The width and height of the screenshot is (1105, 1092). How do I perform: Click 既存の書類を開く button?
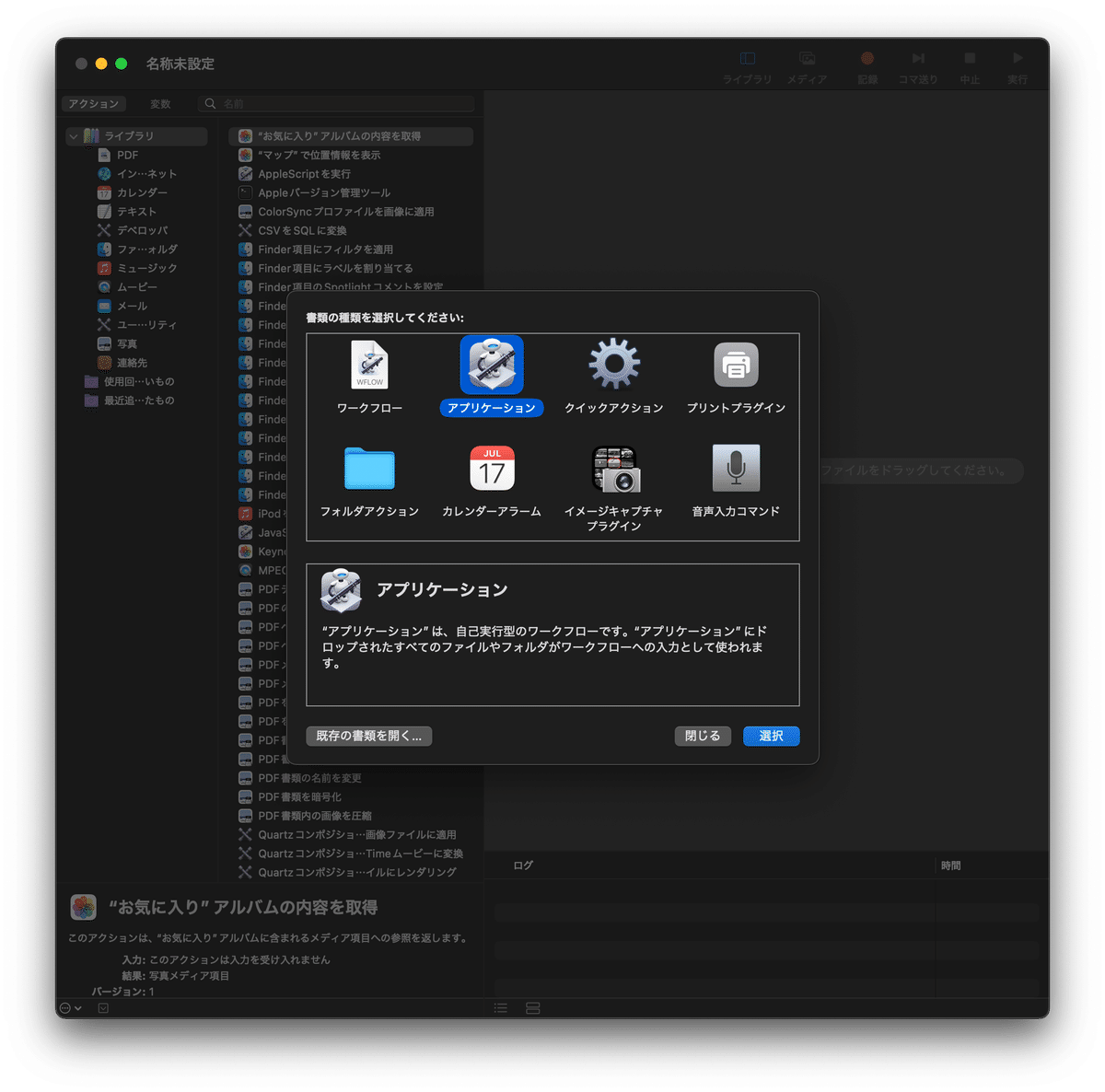click(369, 736)
